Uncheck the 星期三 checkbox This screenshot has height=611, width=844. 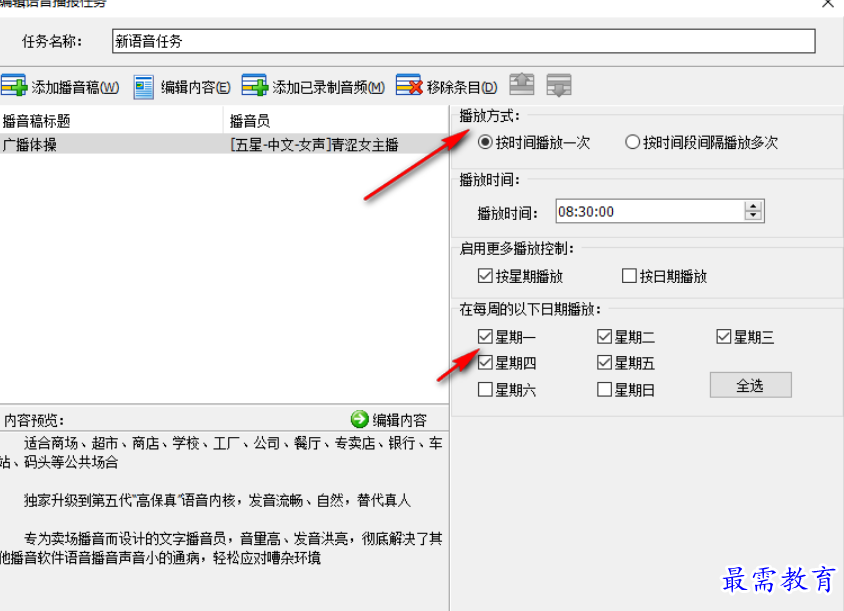[x=723, y=337]
